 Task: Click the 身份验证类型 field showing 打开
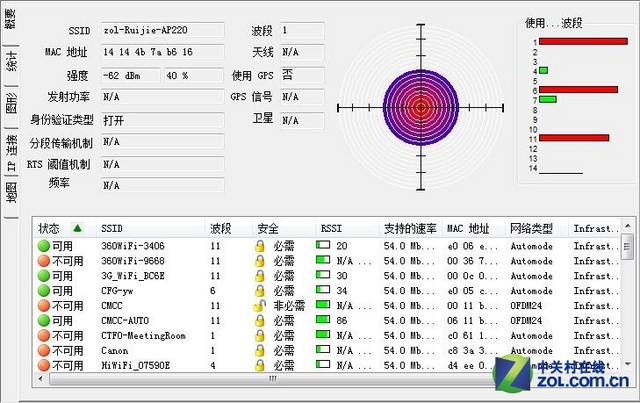162,120
